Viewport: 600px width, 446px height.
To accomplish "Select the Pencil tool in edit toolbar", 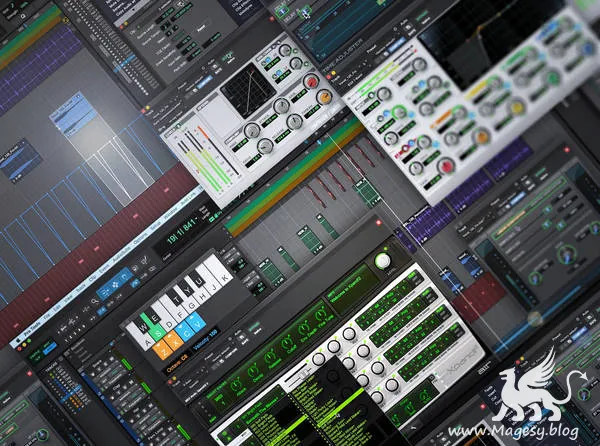I will (145, 261).
